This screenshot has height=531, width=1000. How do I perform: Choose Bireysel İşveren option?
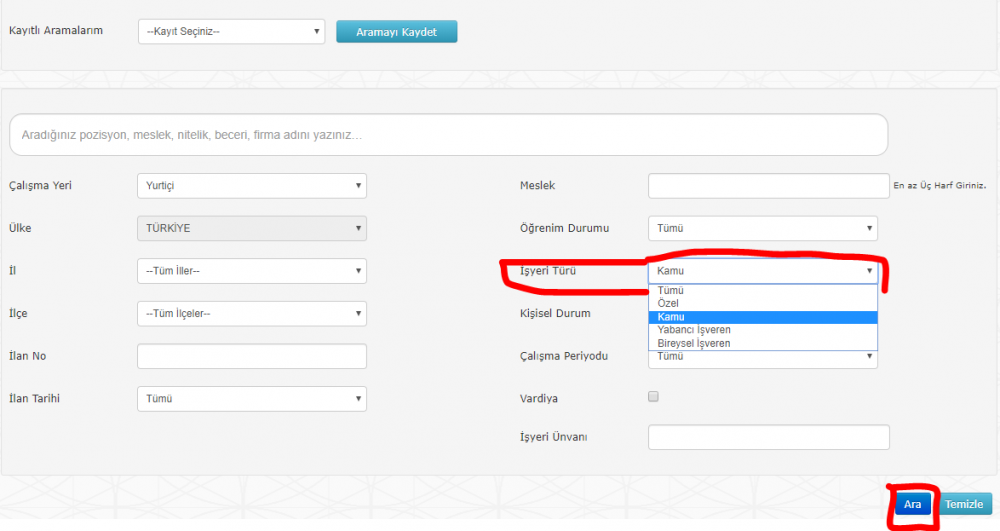pos(694,343)
